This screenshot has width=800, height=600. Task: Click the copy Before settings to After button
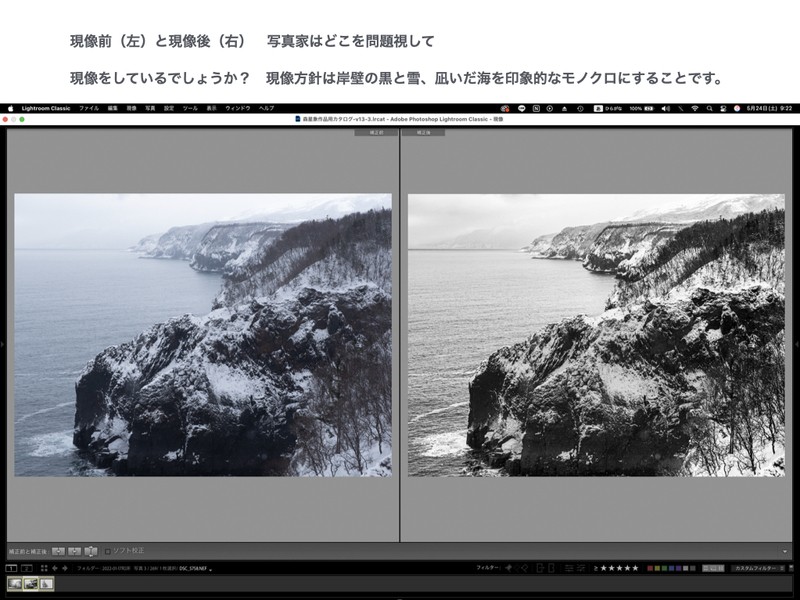point(58,550)
